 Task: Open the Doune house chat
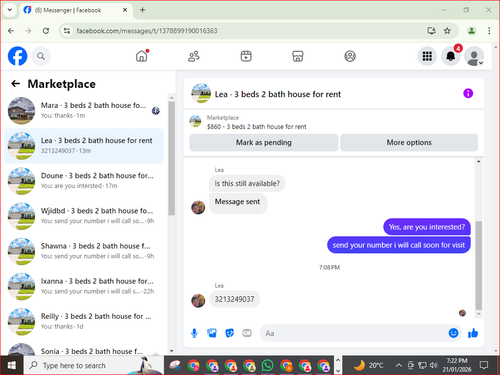84,181
